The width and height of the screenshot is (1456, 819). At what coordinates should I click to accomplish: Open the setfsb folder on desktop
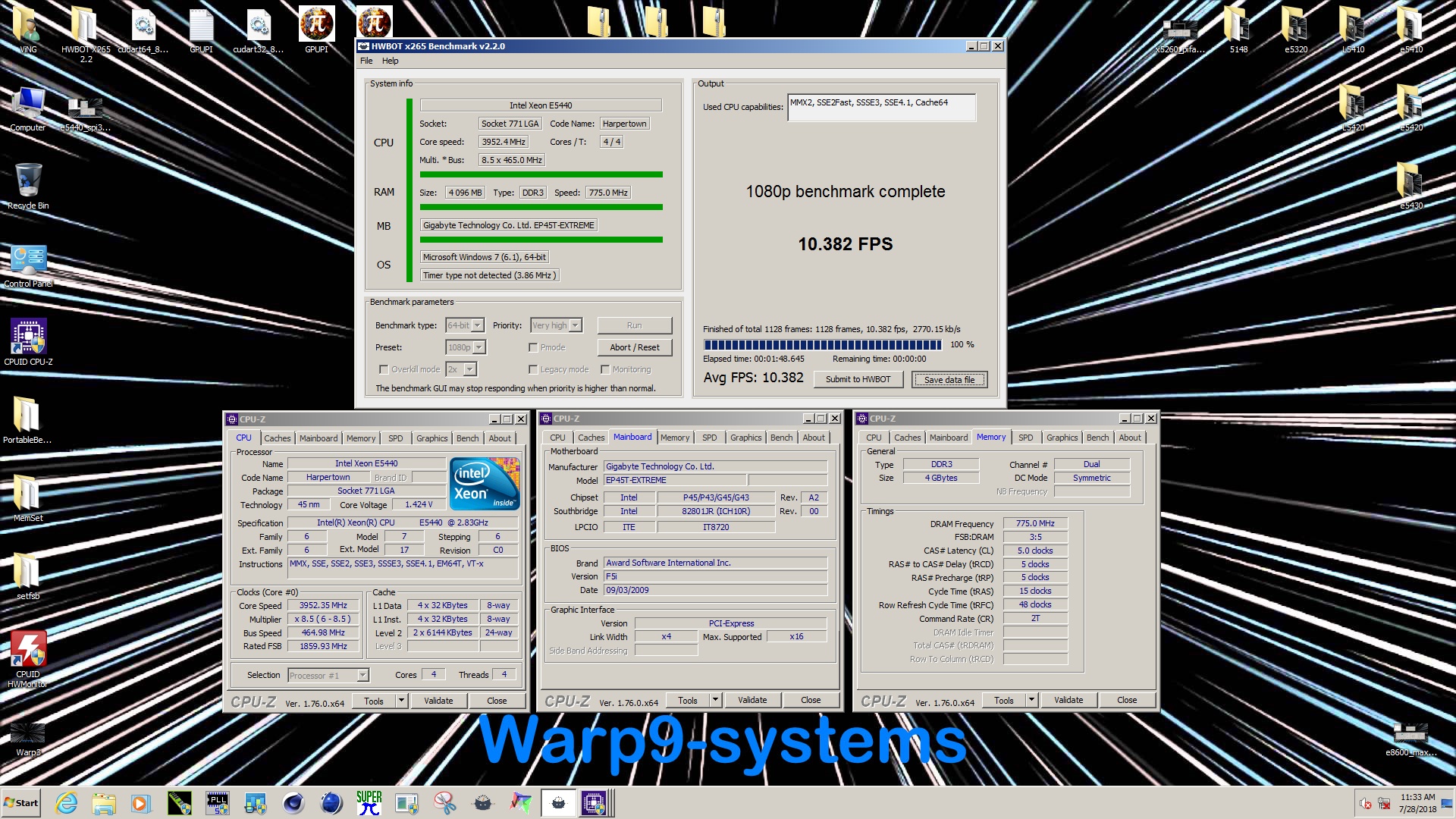point(28,576)
